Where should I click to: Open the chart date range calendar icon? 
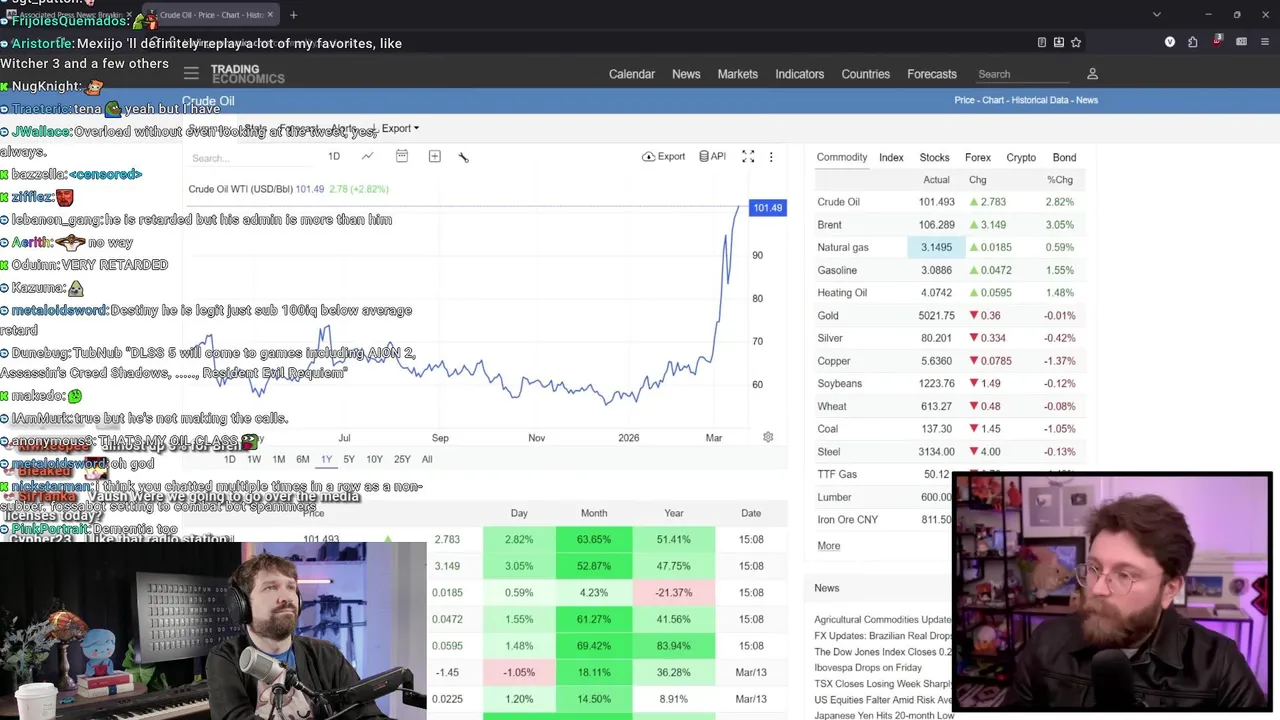(x=401, y=156)
